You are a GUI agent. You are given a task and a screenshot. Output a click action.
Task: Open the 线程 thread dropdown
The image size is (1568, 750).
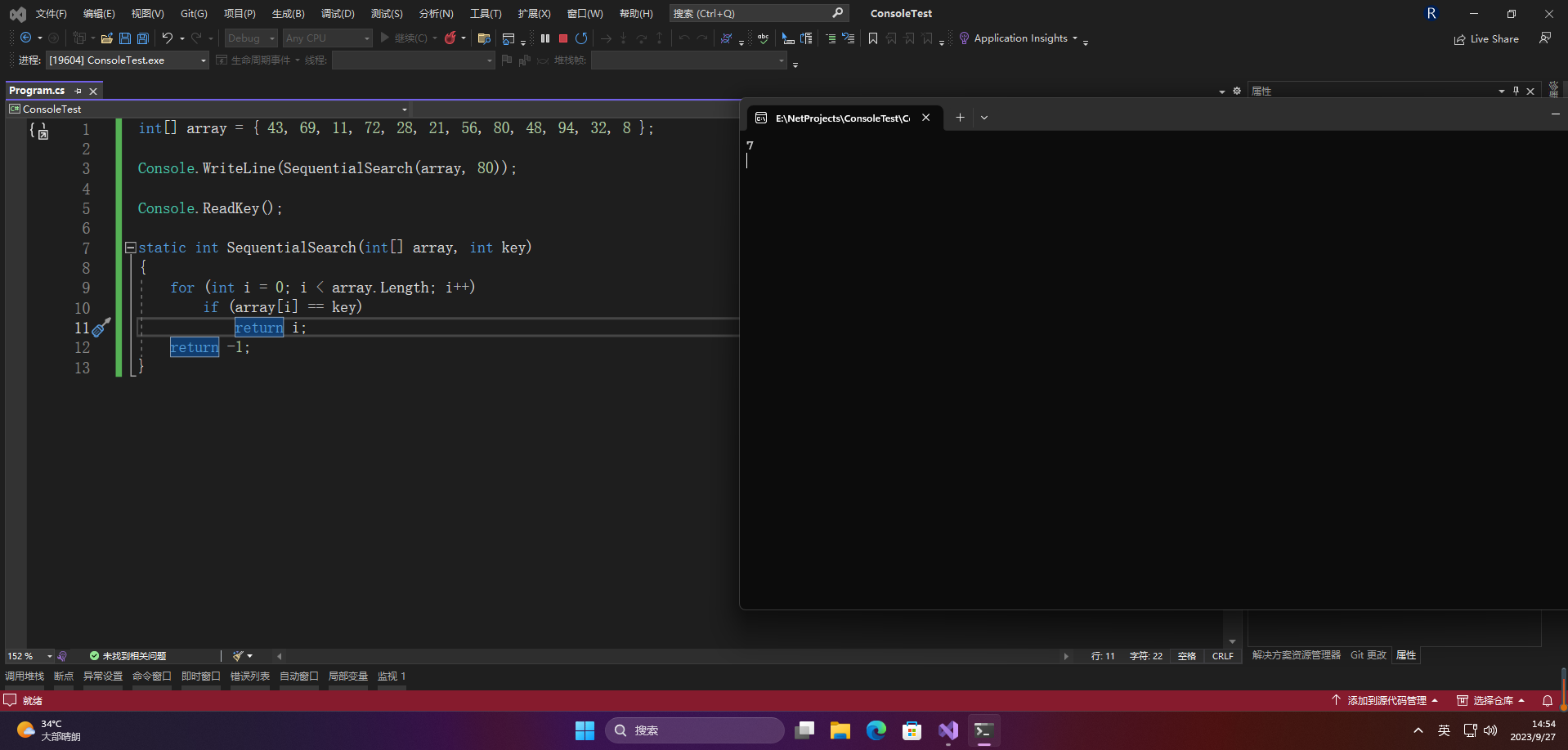click(413, 60)
